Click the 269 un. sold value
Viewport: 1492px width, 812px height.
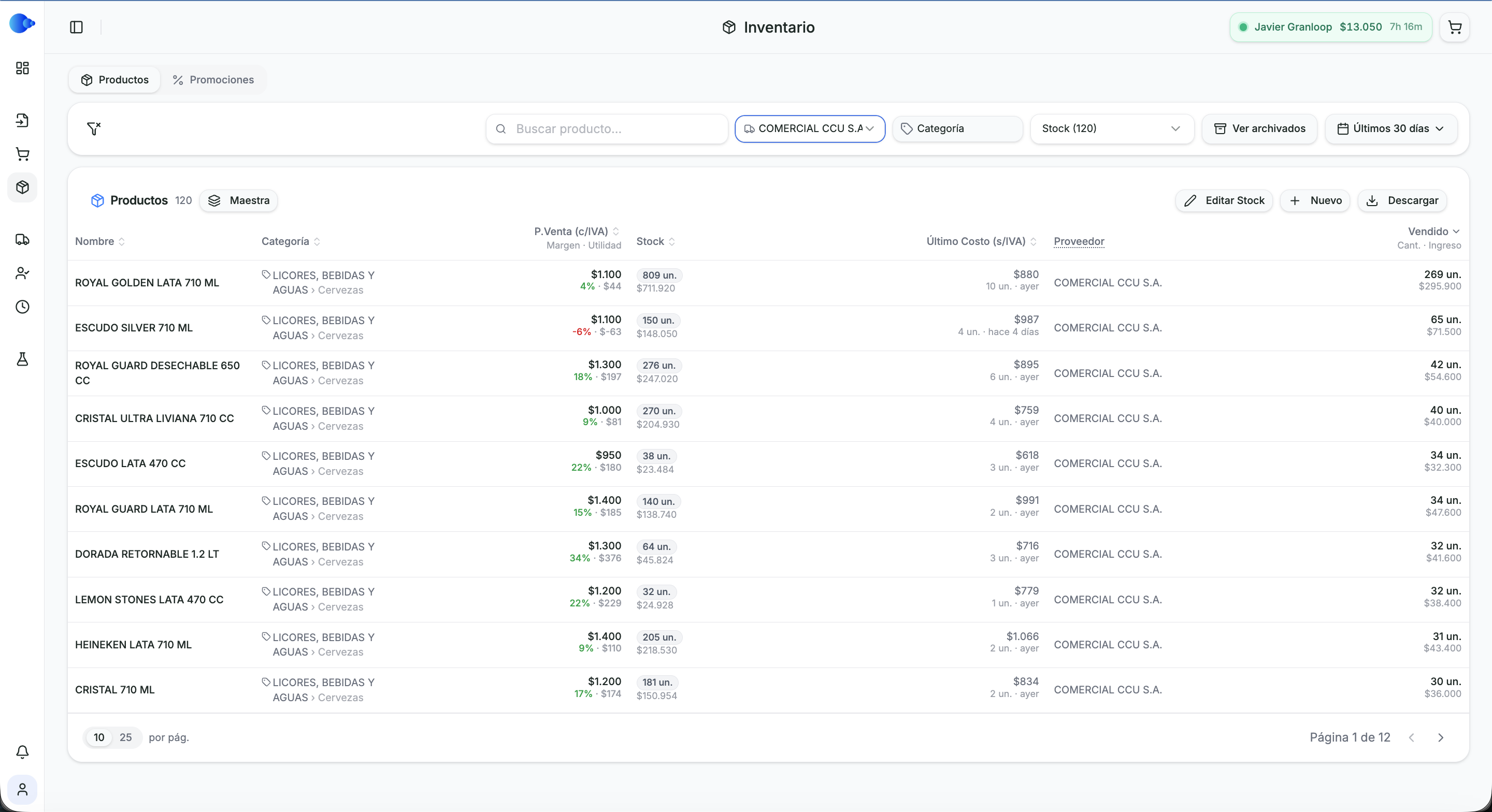[1442, 274]
